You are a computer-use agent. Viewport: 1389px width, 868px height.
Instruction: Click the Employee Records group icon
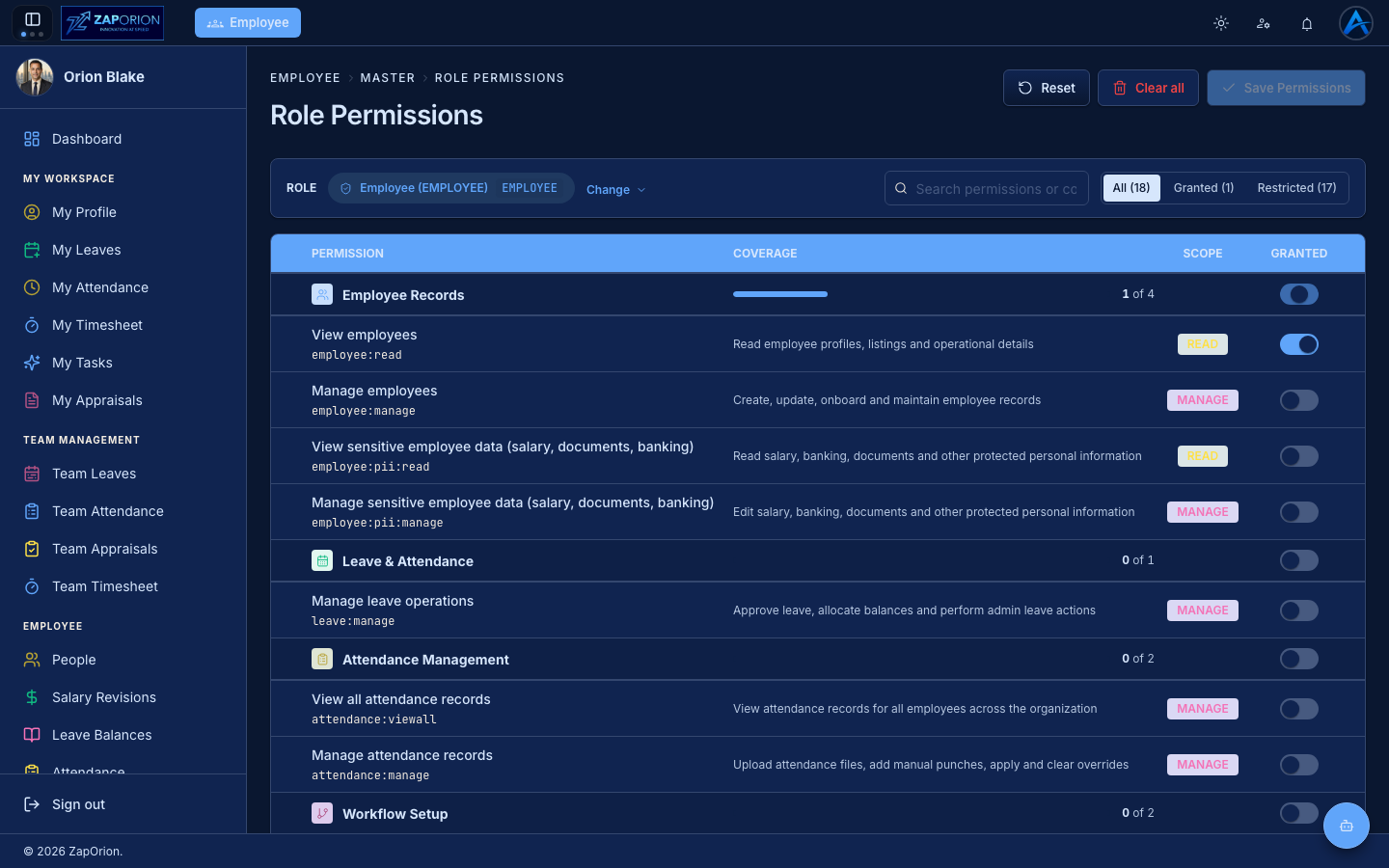coord(322,294)
